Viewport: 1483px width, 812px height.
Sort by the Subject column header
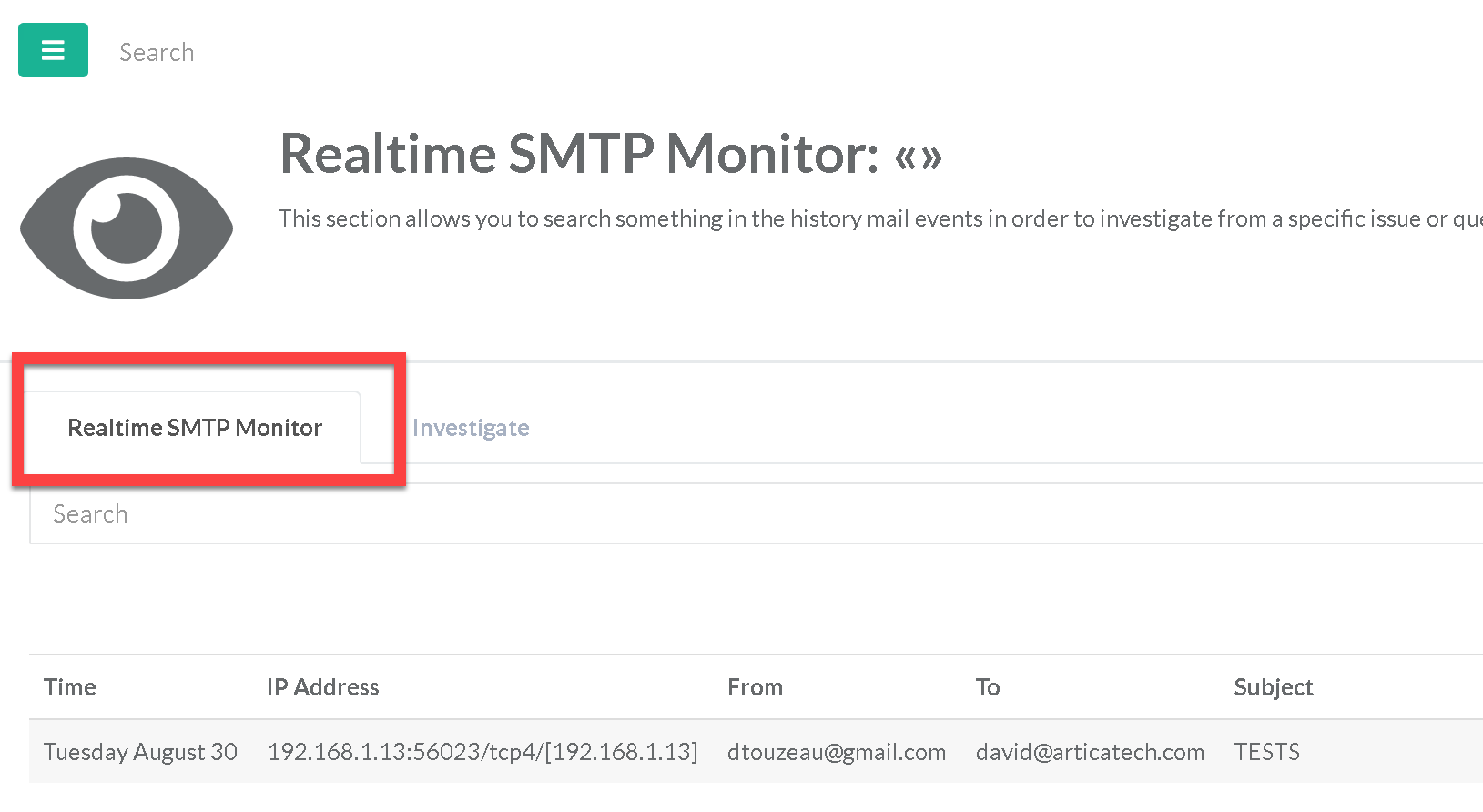1273,687
